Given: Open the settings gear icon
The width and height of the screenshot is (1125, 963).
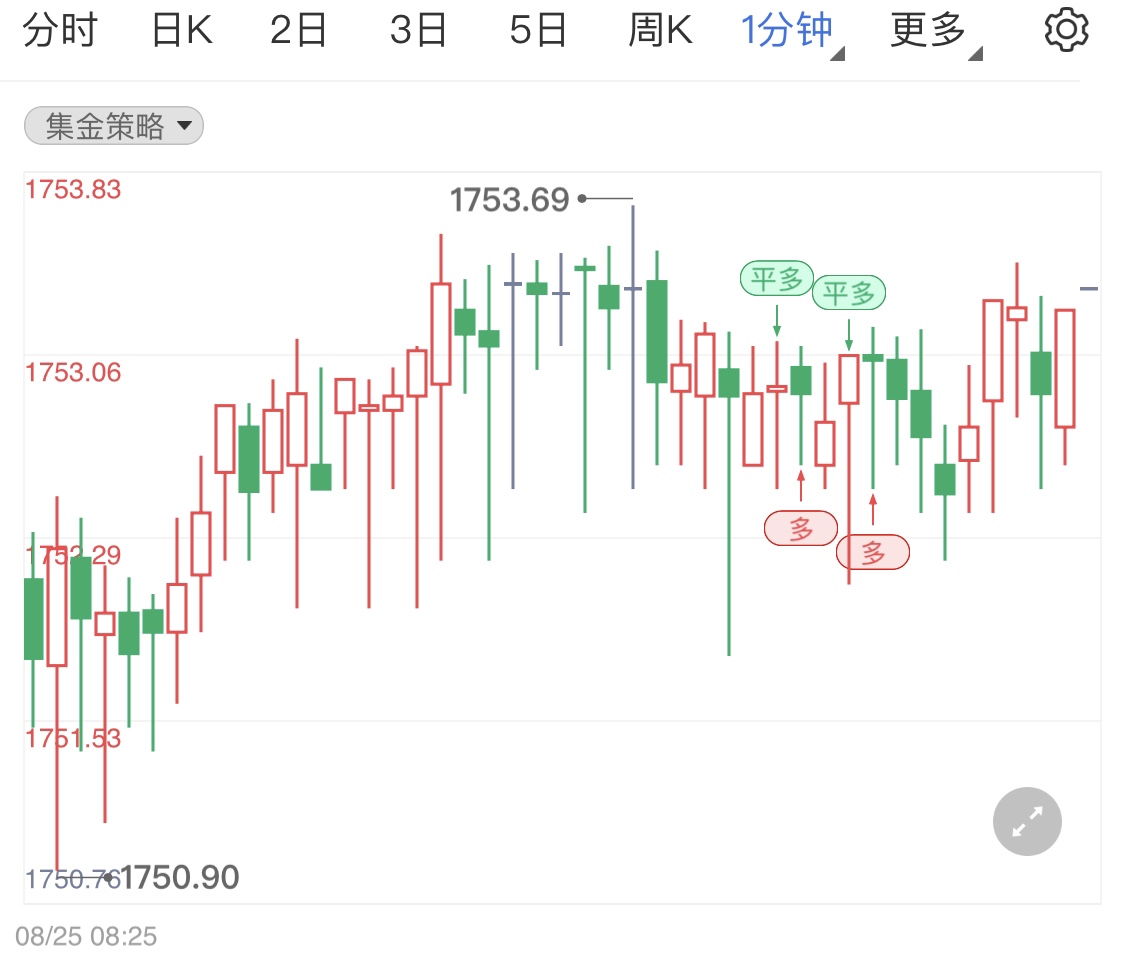Looking at the screenshot, I should [x=1065, y=29].
